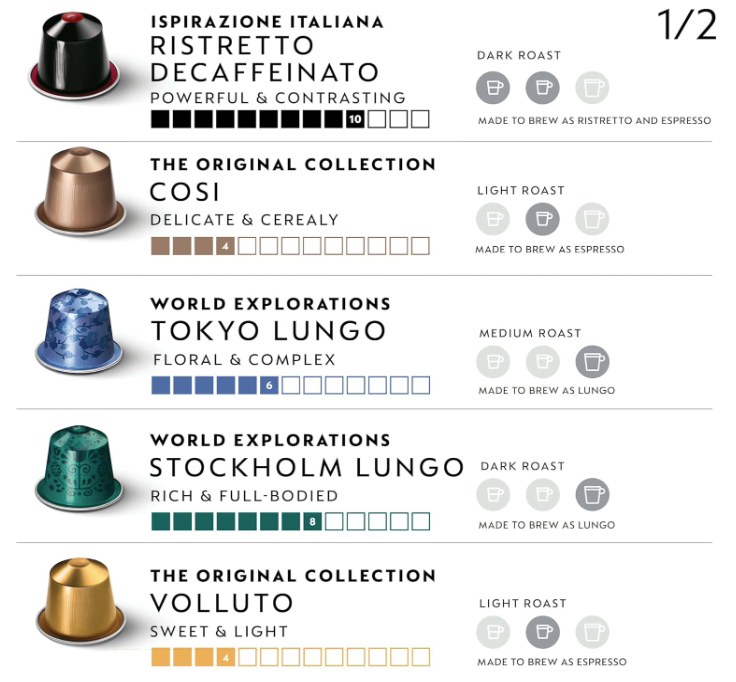Image resolution: width=736 pixels, height=682 pixels.
Task: Click the 1/2 page indicator
Action: 687,25
